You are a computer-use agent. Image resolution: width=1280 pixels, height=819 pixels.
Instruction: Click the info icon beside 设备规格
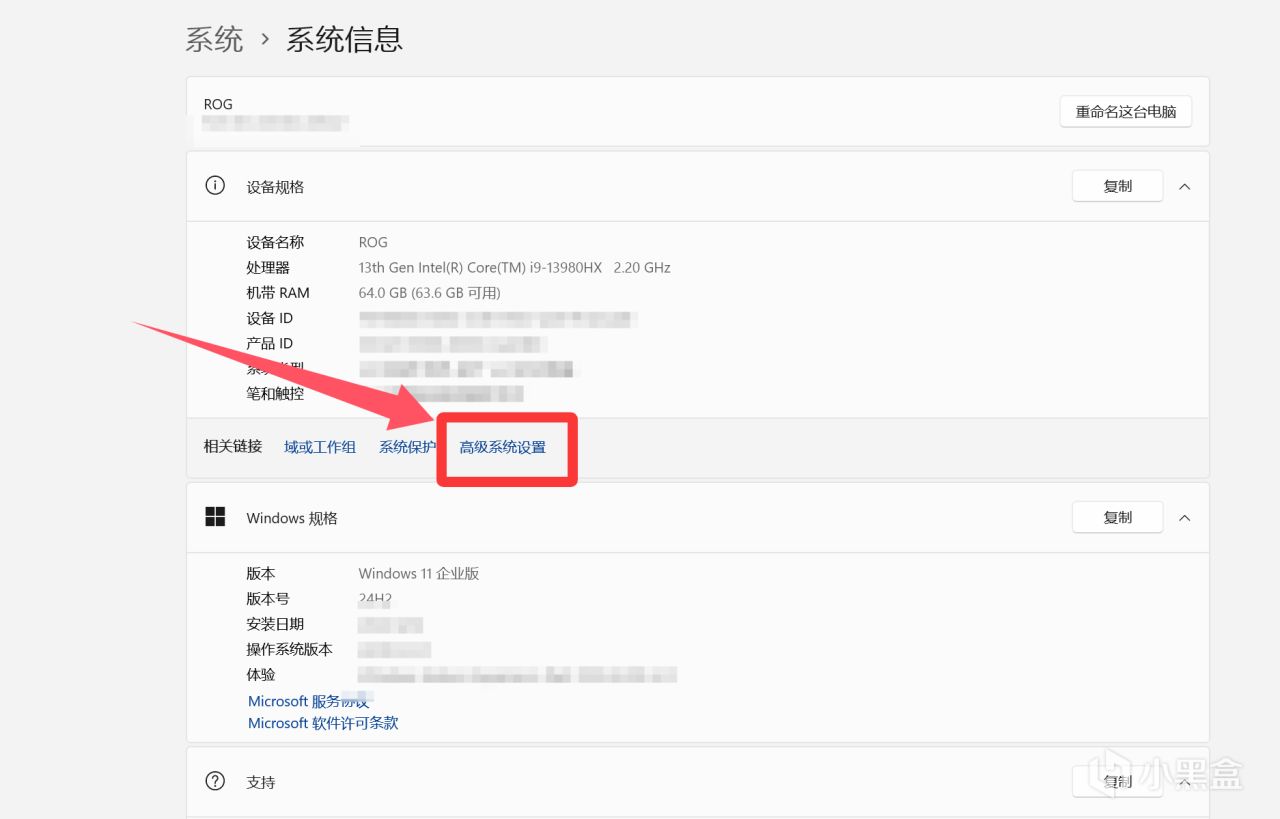[215, 186]
